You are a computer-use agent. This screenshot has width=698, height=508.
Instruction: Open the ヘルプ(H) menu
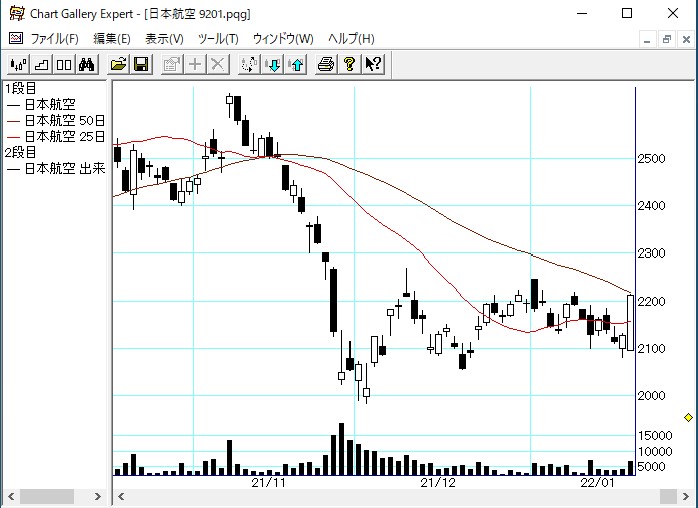point(351,39)
